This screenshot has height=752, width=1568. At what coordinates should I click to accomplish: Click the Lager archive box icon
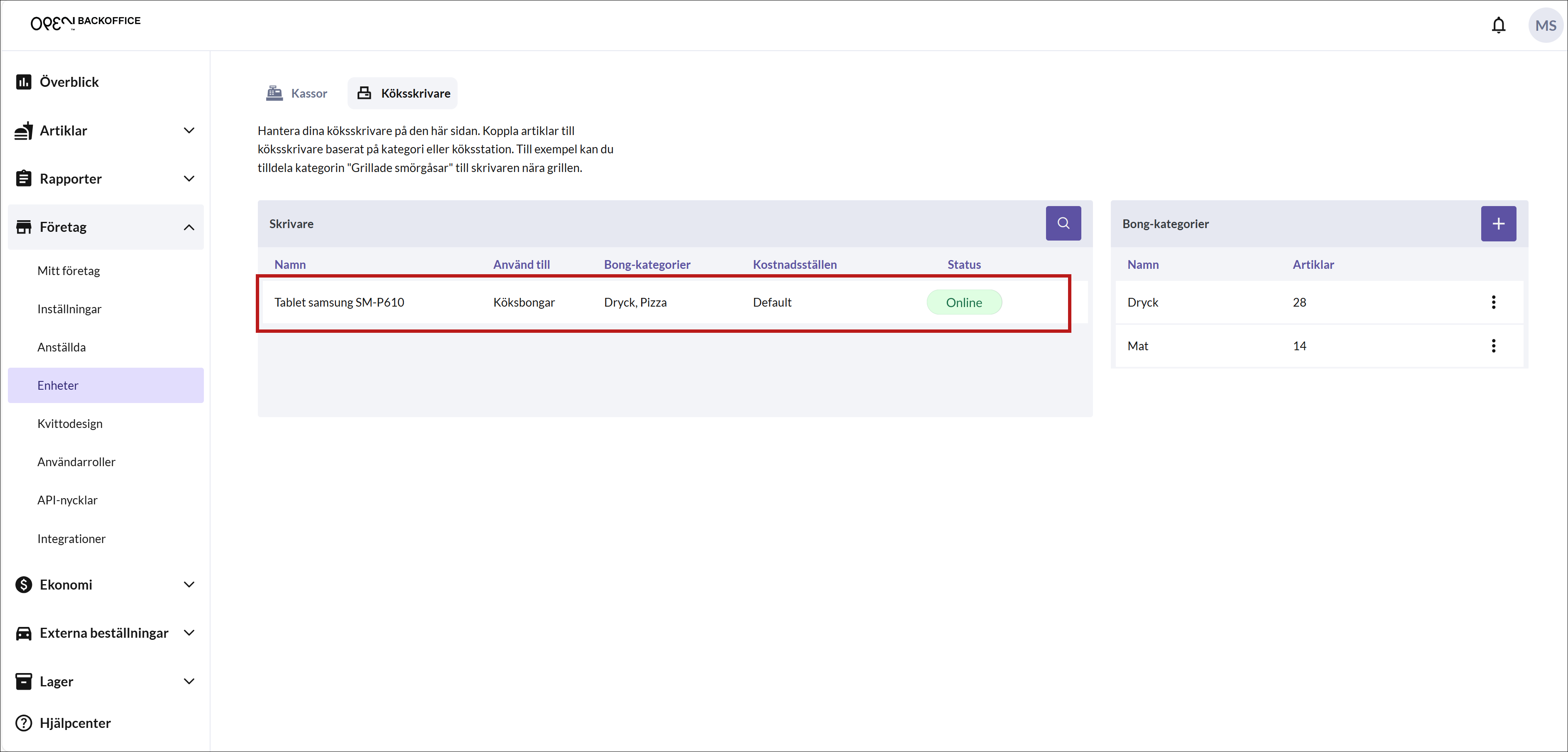24,681
